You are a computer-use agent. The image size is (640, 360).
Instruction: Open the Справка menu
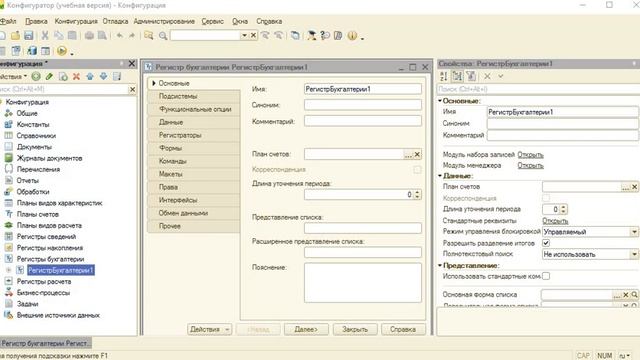[x=269, y=21]
